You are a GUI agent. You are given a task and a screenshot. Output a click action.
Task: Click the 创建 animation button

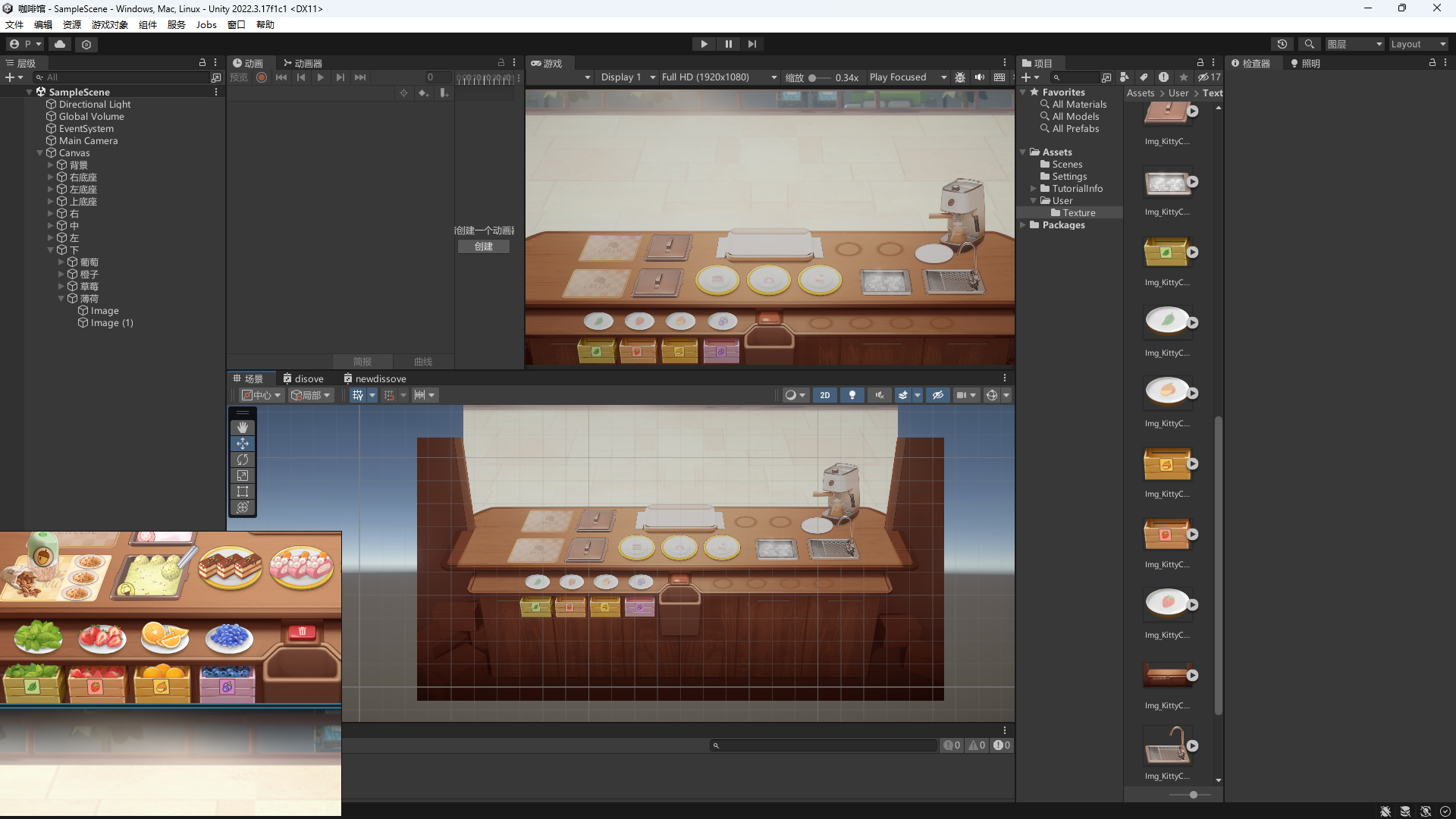[x=483, y=246]
